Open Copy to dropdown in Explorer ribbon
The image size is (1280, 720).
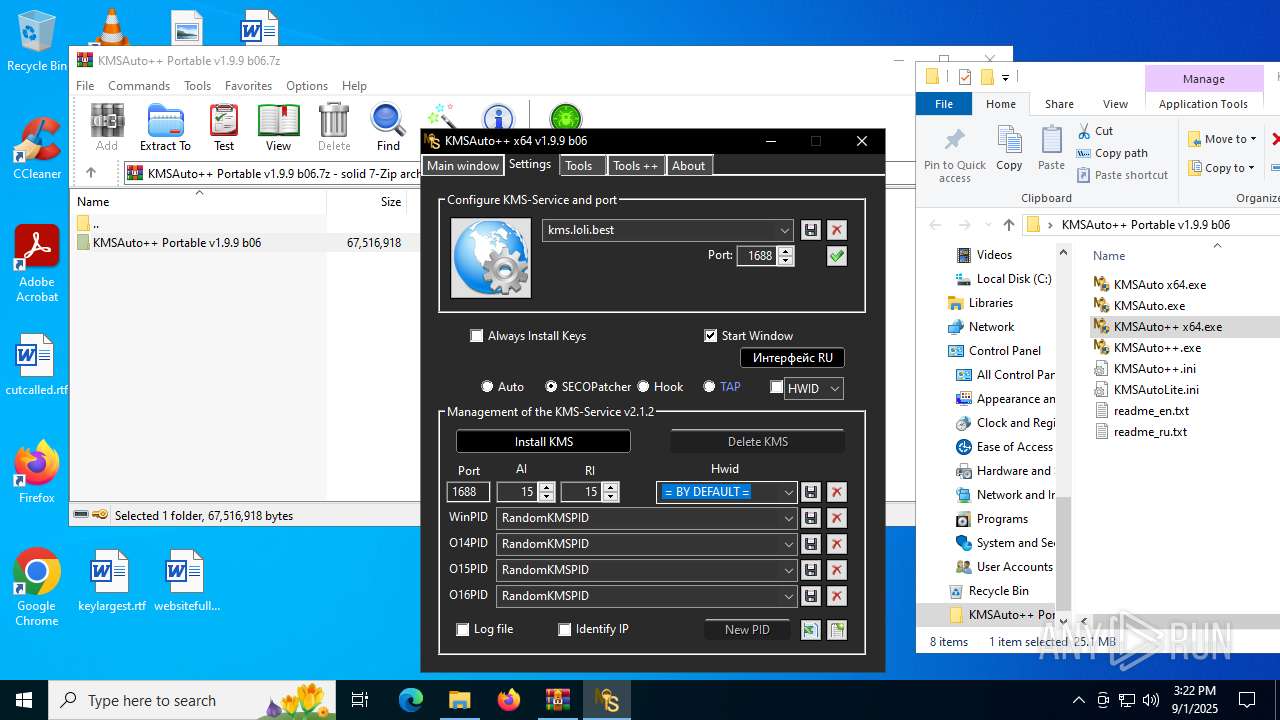1222,168
